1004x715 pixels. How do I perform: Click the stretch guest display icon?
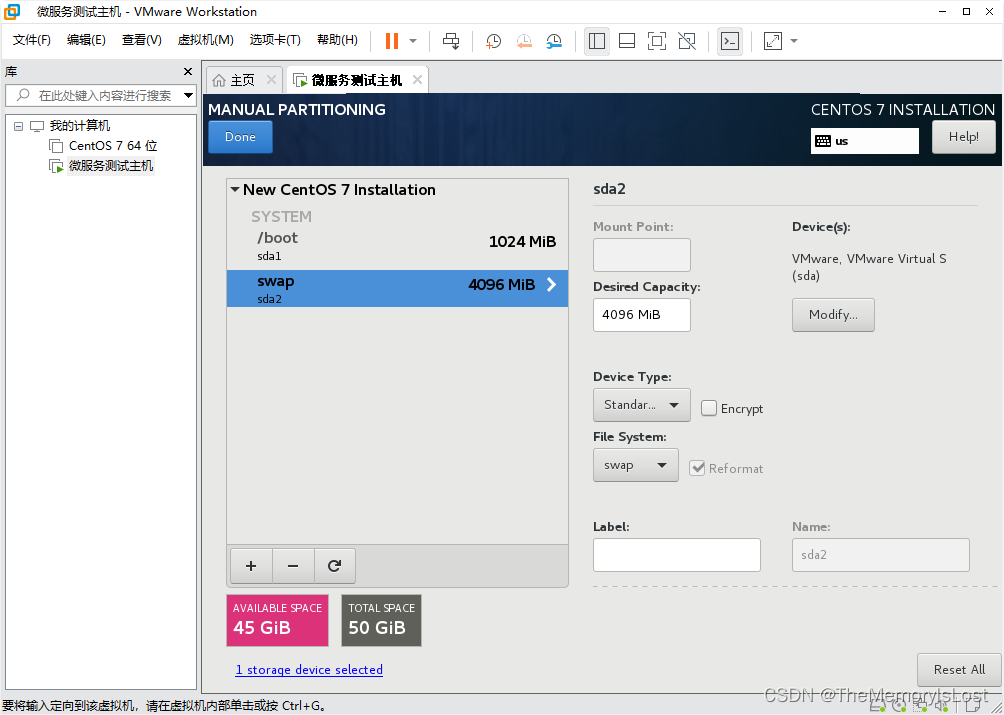click(x=773, y=41)
